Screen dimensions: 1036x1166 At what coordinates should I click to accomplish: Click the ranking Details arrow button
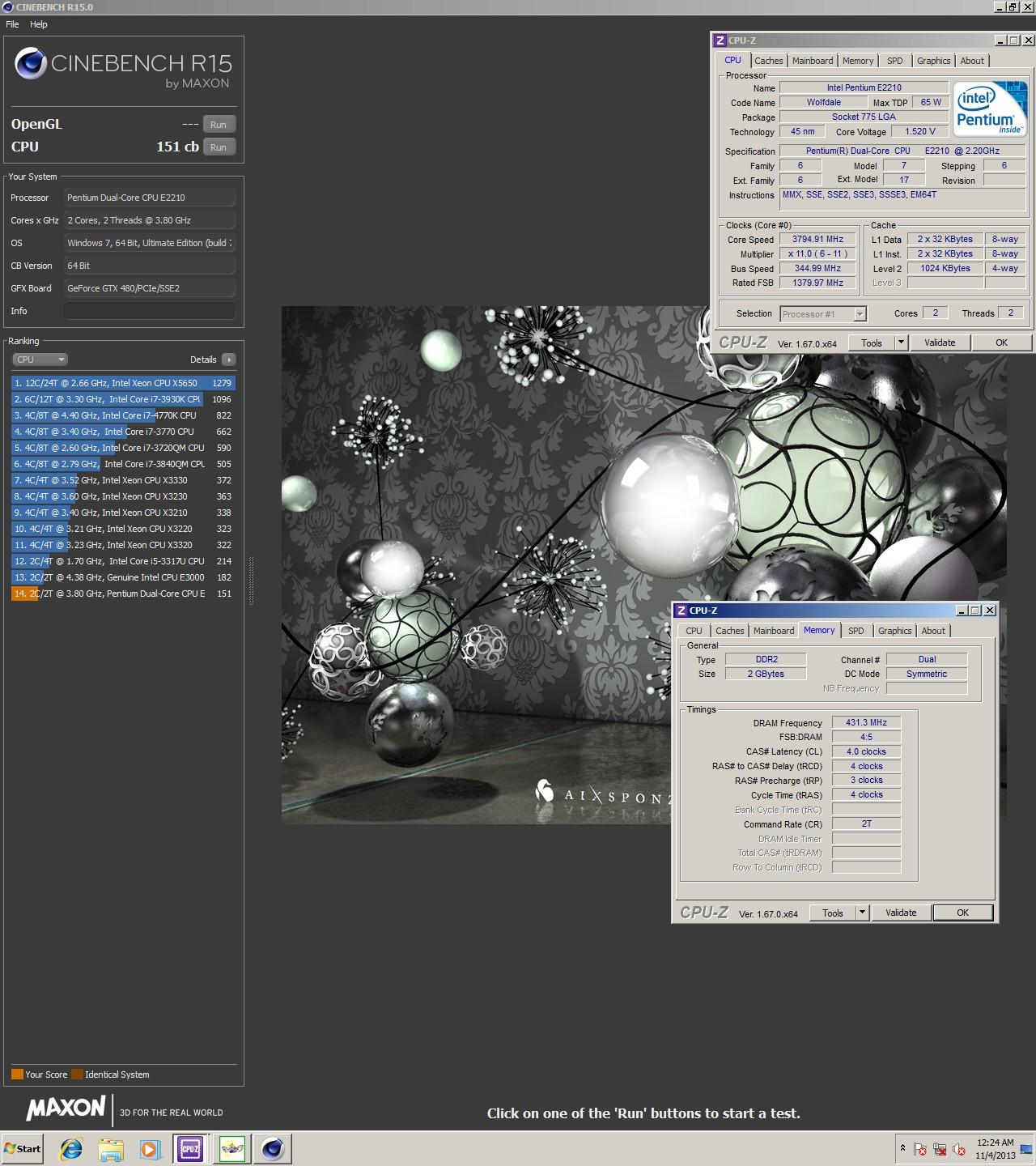(228, 360)
